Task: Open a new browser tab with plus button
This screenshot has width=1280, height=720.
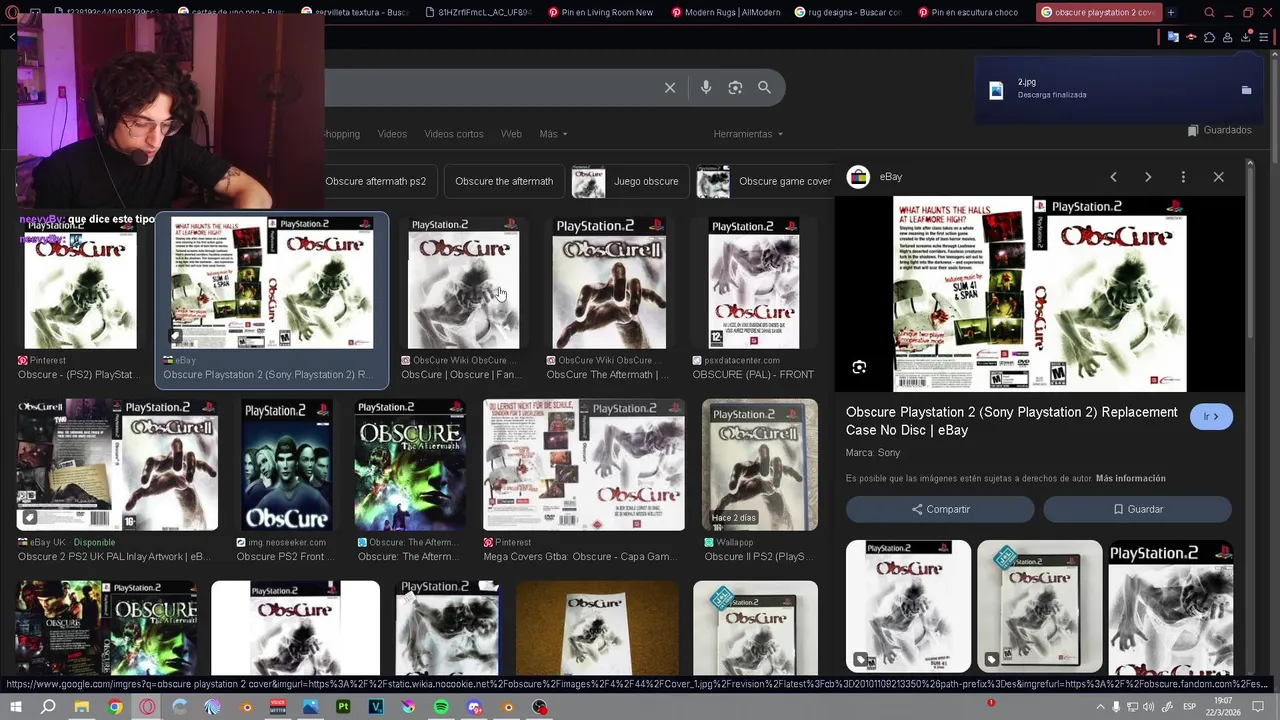Action: click(1170, 12)
